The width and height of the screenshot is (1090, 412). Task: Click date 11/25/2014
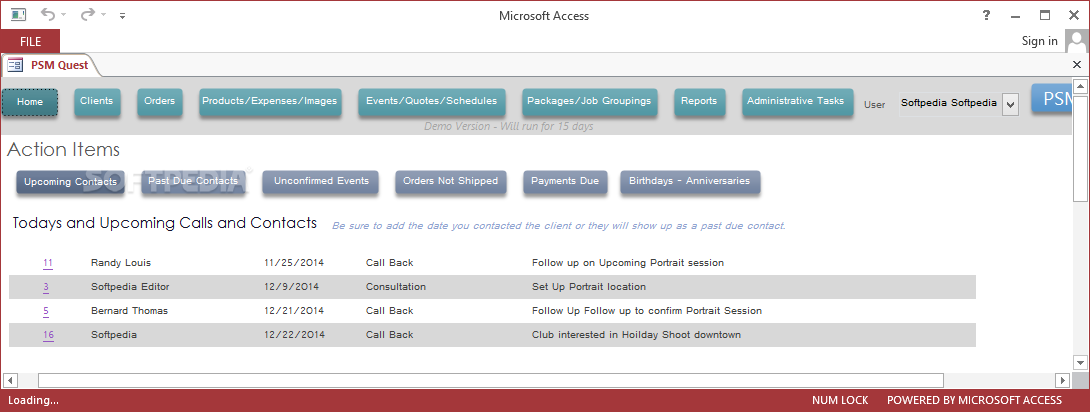[294, 263]
